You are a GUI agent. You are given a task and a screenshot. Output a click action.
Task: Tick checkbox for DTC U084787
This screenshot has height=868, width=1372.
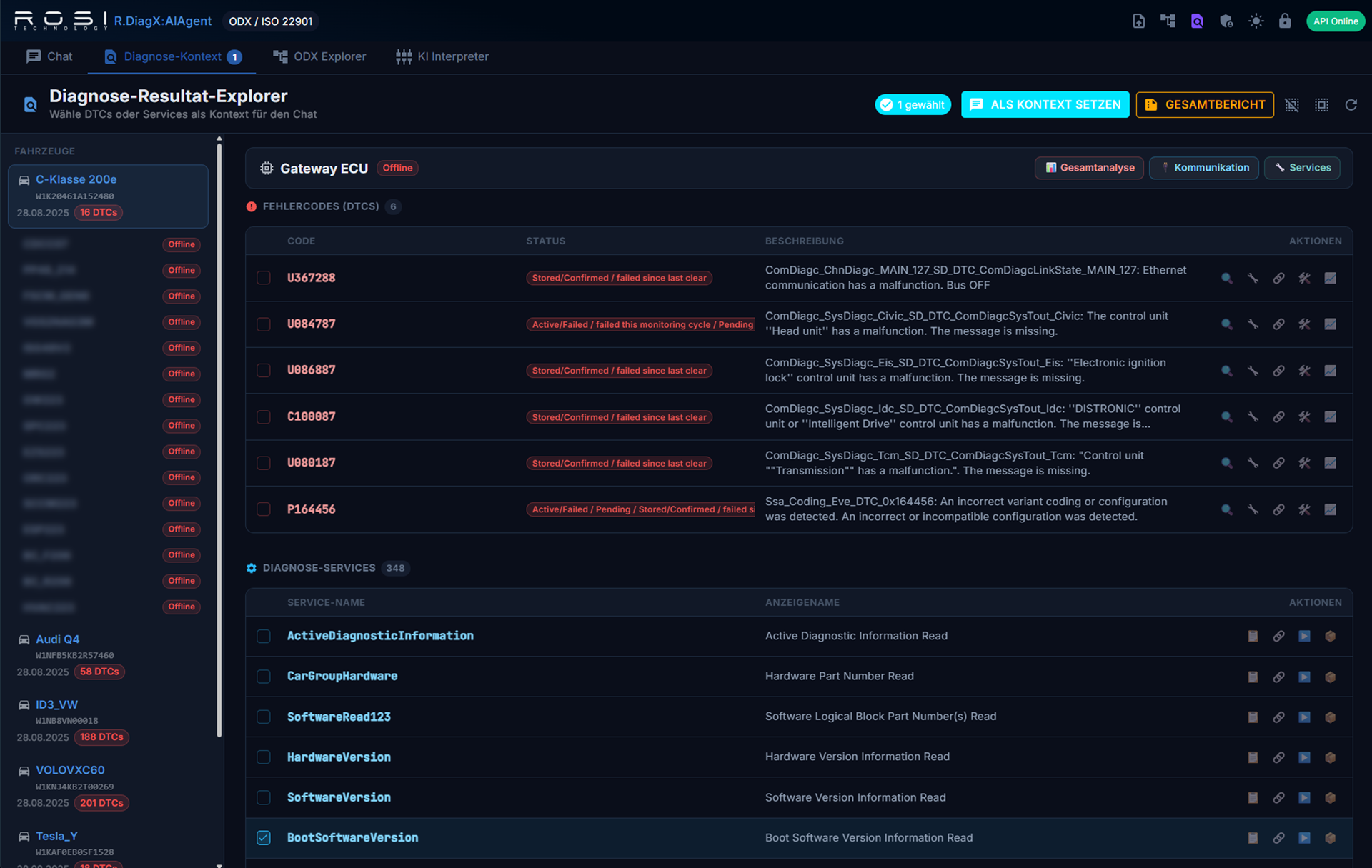264,324
